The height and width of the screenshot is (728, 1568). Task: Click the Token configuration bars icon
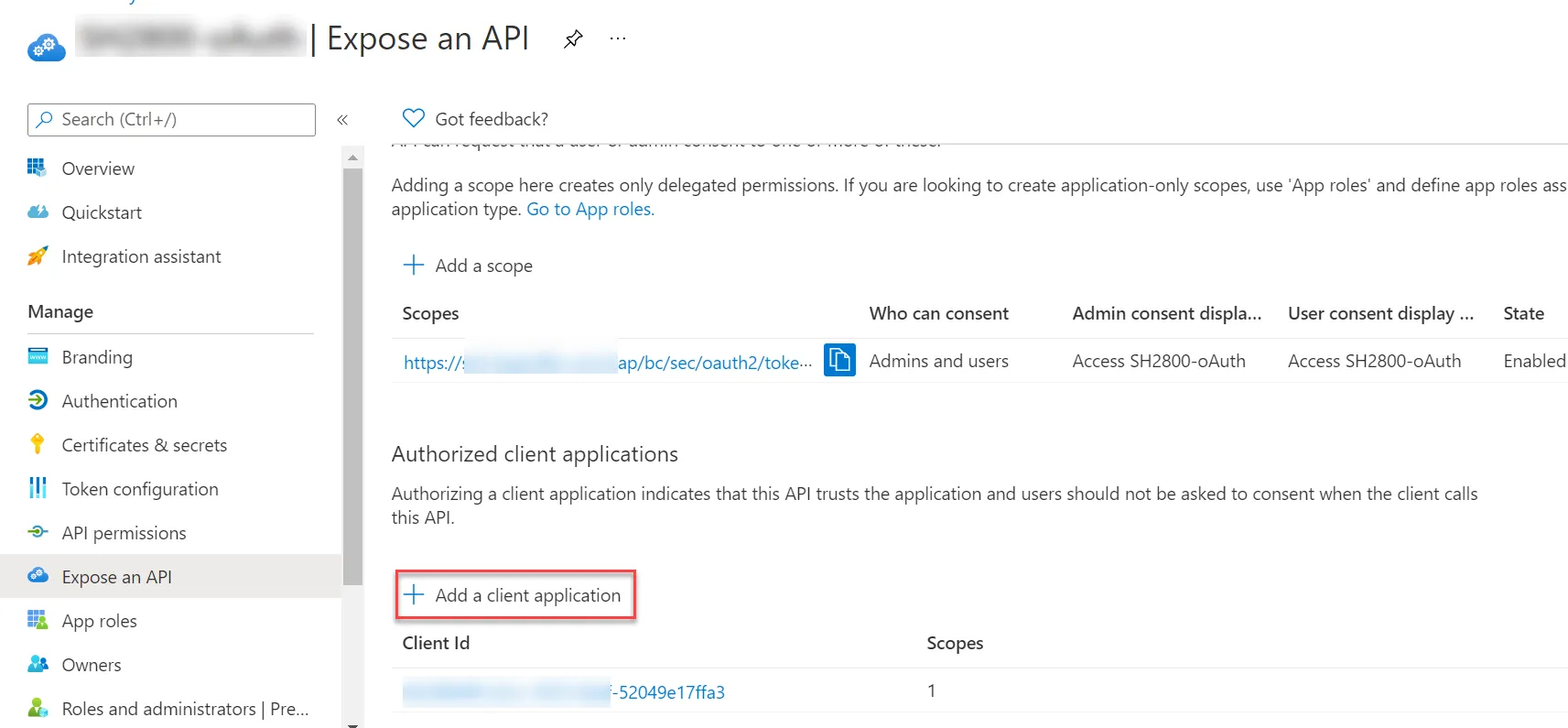pos(38,488)
